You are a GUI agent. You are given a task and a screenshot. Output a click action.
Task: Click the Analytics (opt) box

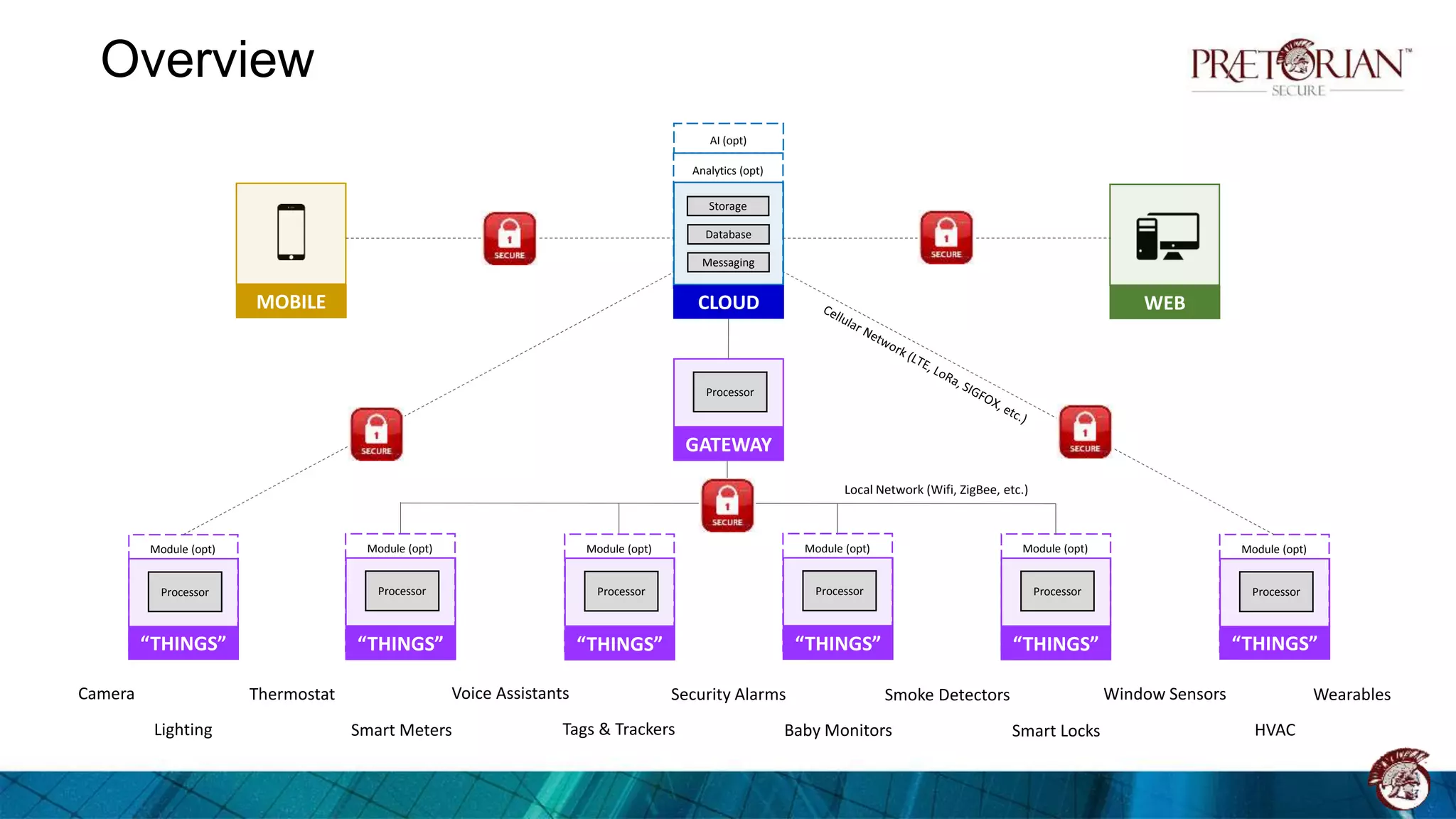[727, 171]
